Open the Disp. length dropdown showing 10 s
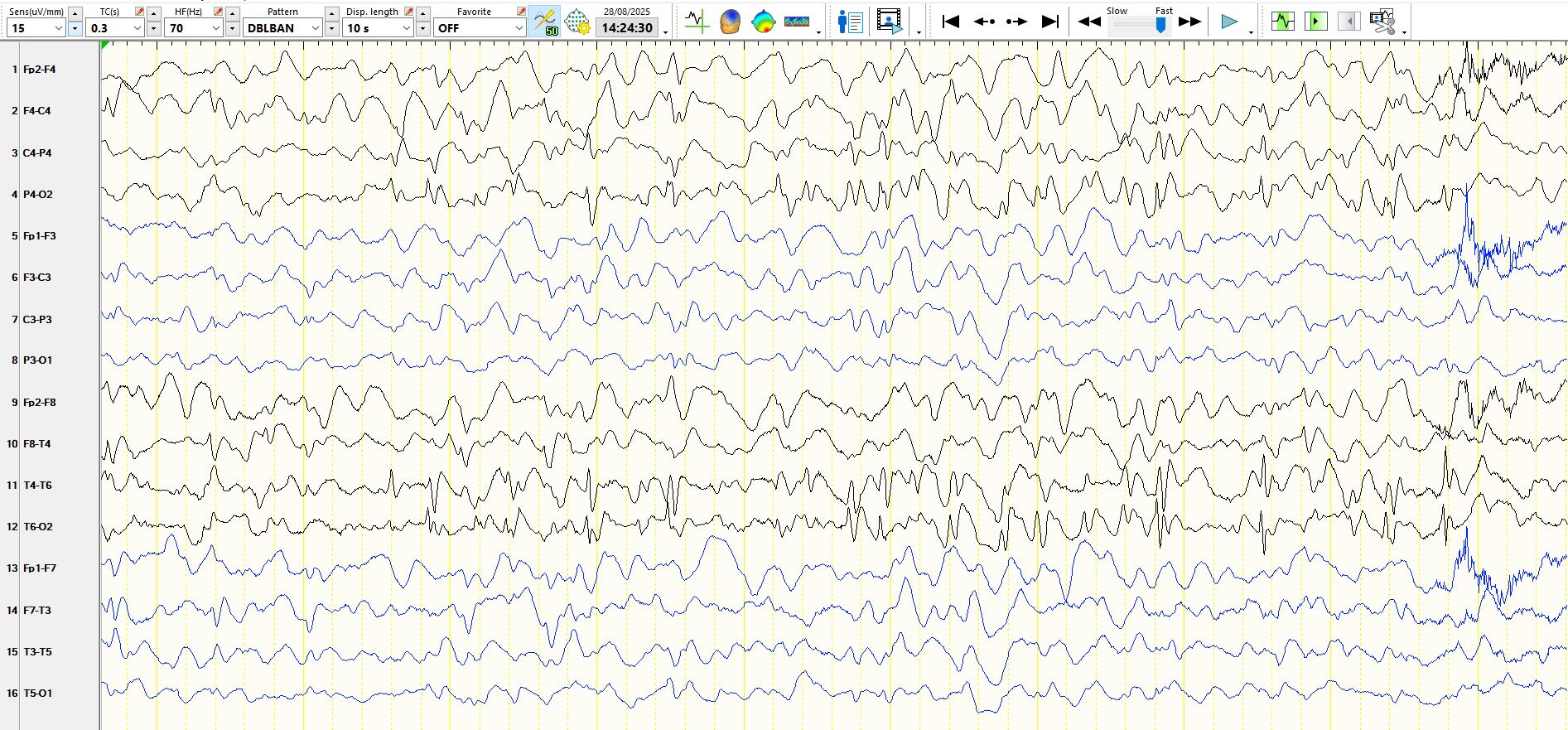Image resolution: width=1568 pixels, height=730 pixels. click(x=378, y=28)
